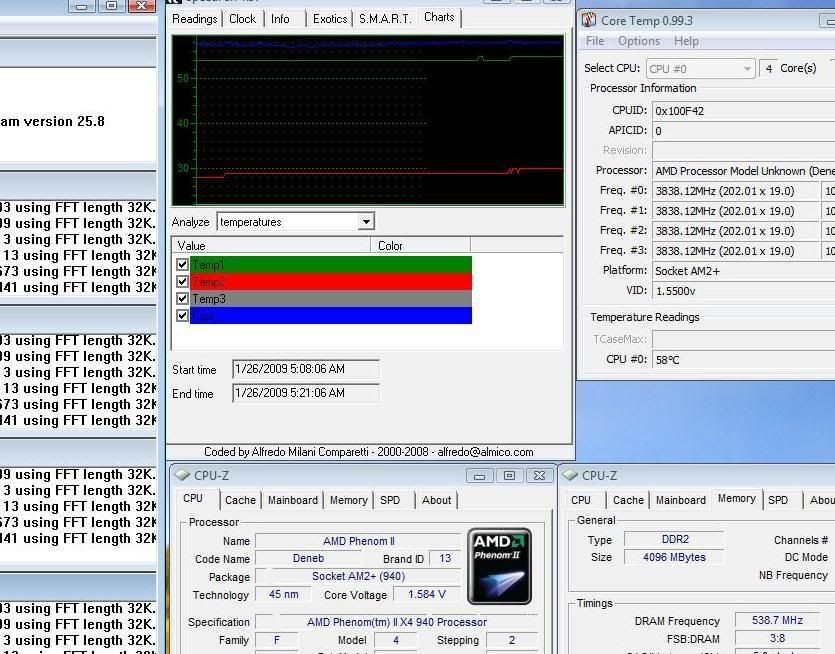Click the FSB:DRAM 3:8 field
This screenshot has width=835, height=654.
(x=777, y=638)
